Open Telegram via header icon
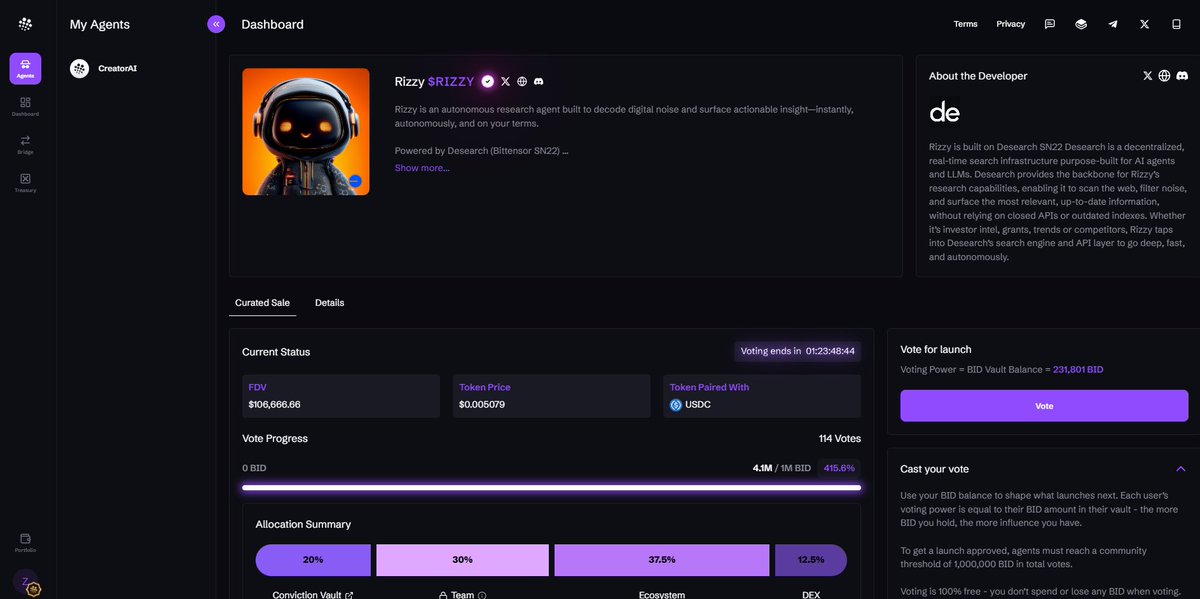Screen dimensions: 1200x599 (x=1113, y=24)
